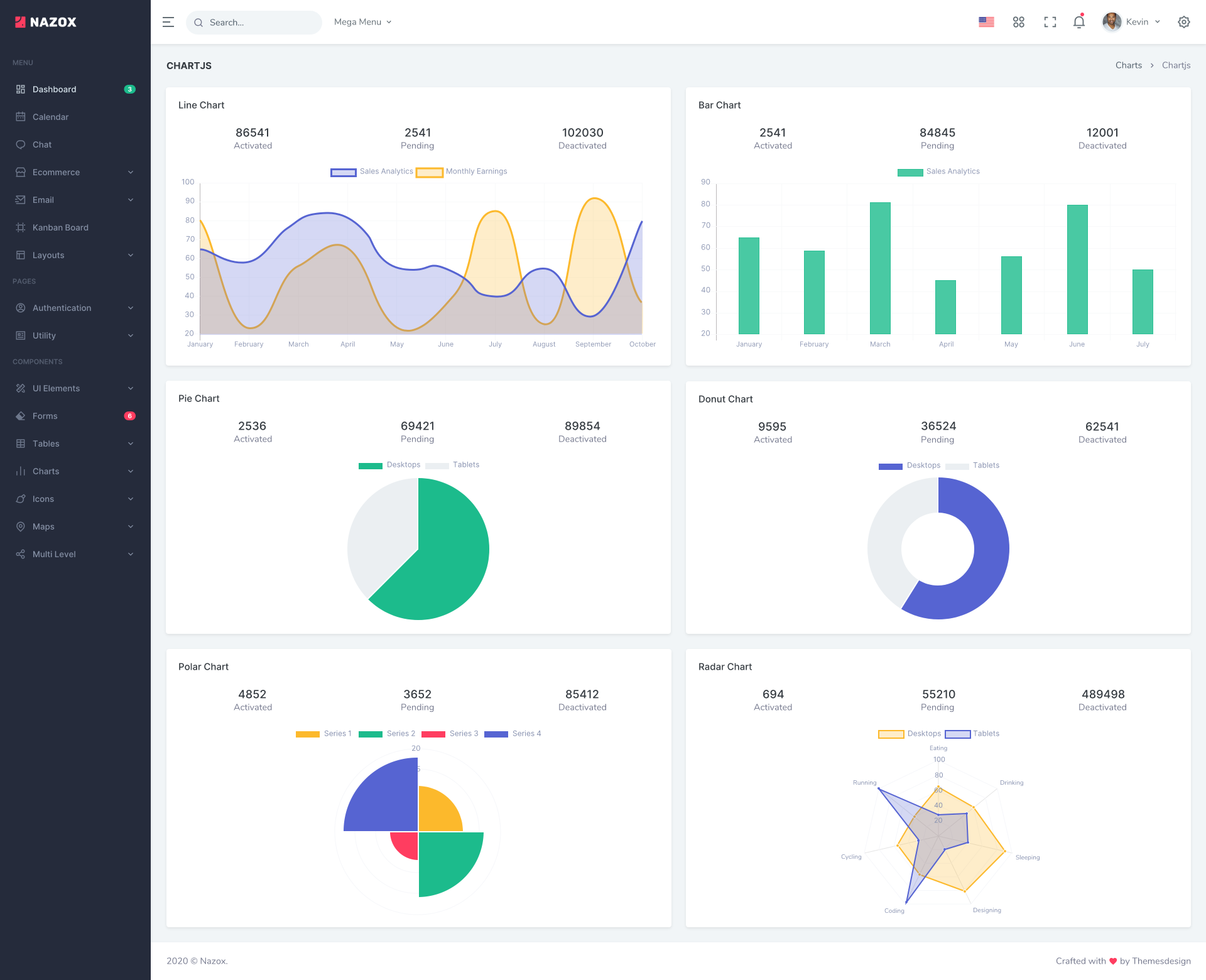Click the Authentication user icon
Screen dimensions: 1206x980
(x=21, y=308)
